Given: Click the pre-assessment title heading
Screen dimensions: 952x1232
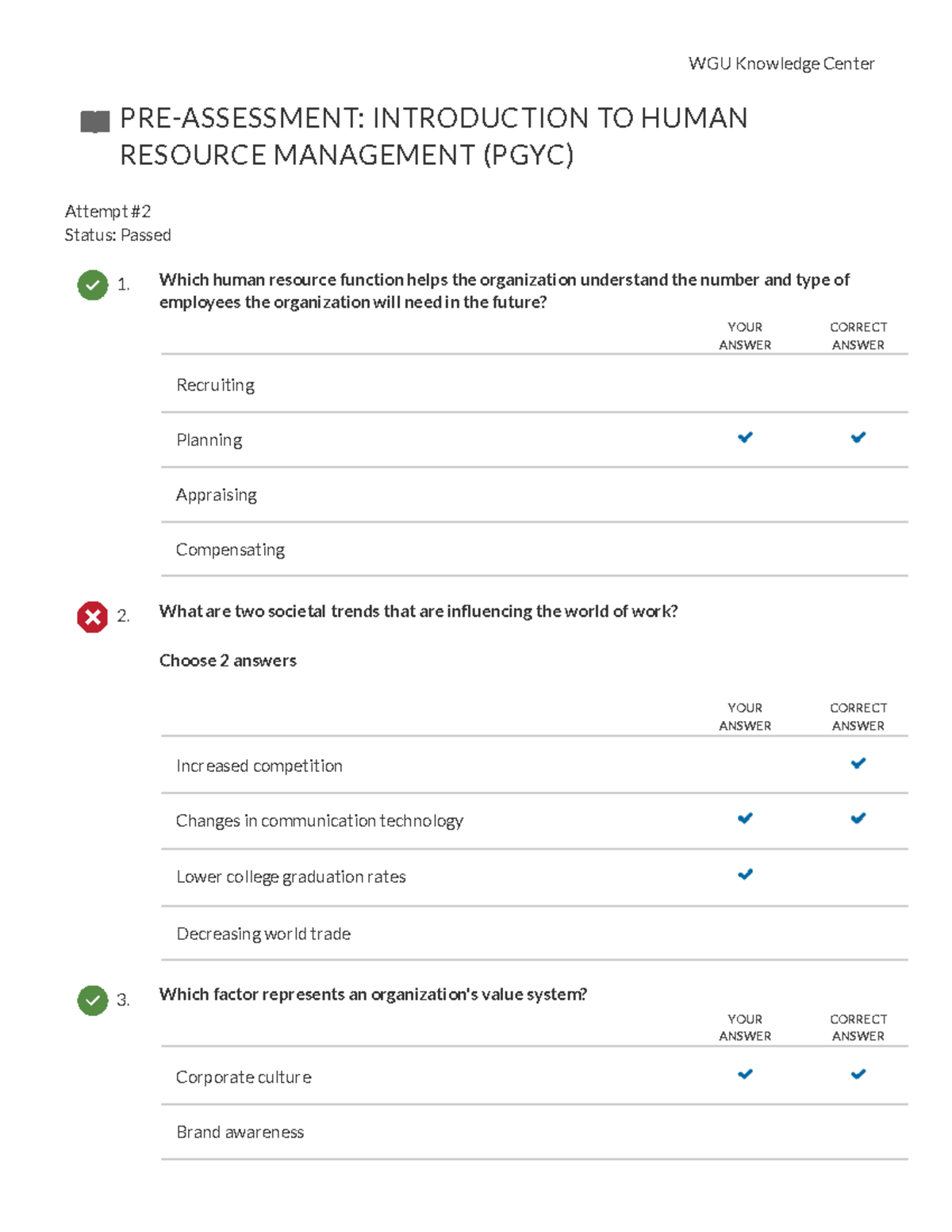Looking at the screenshot, I should (x=434, y=137).
